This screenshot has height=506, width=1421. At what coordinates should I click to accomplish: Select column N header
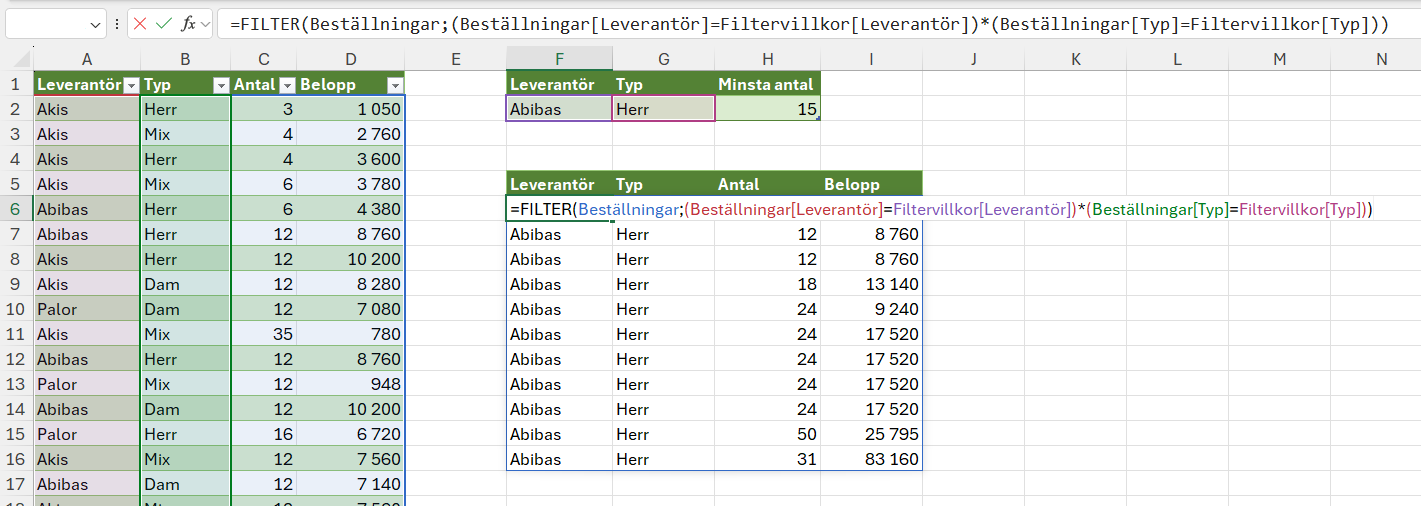click(x=1381, y=59)
